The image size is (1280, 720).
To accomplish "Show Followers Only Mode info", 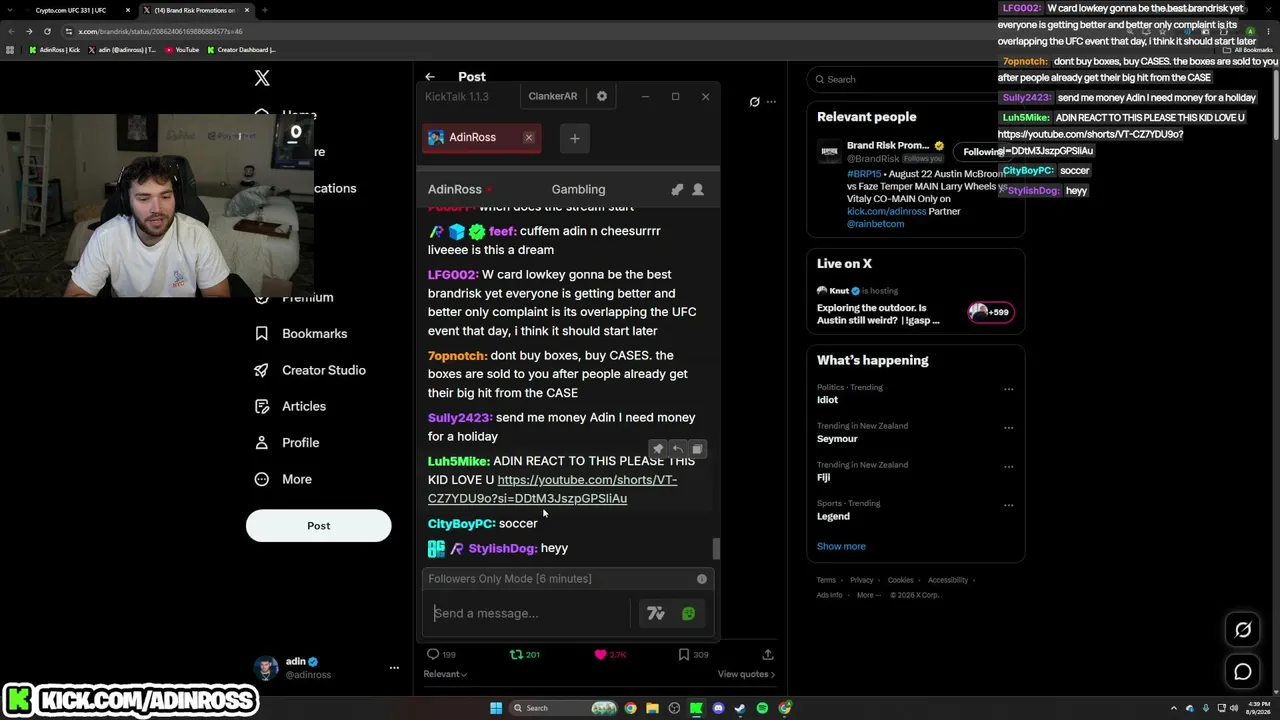I will tap(702, 579).
